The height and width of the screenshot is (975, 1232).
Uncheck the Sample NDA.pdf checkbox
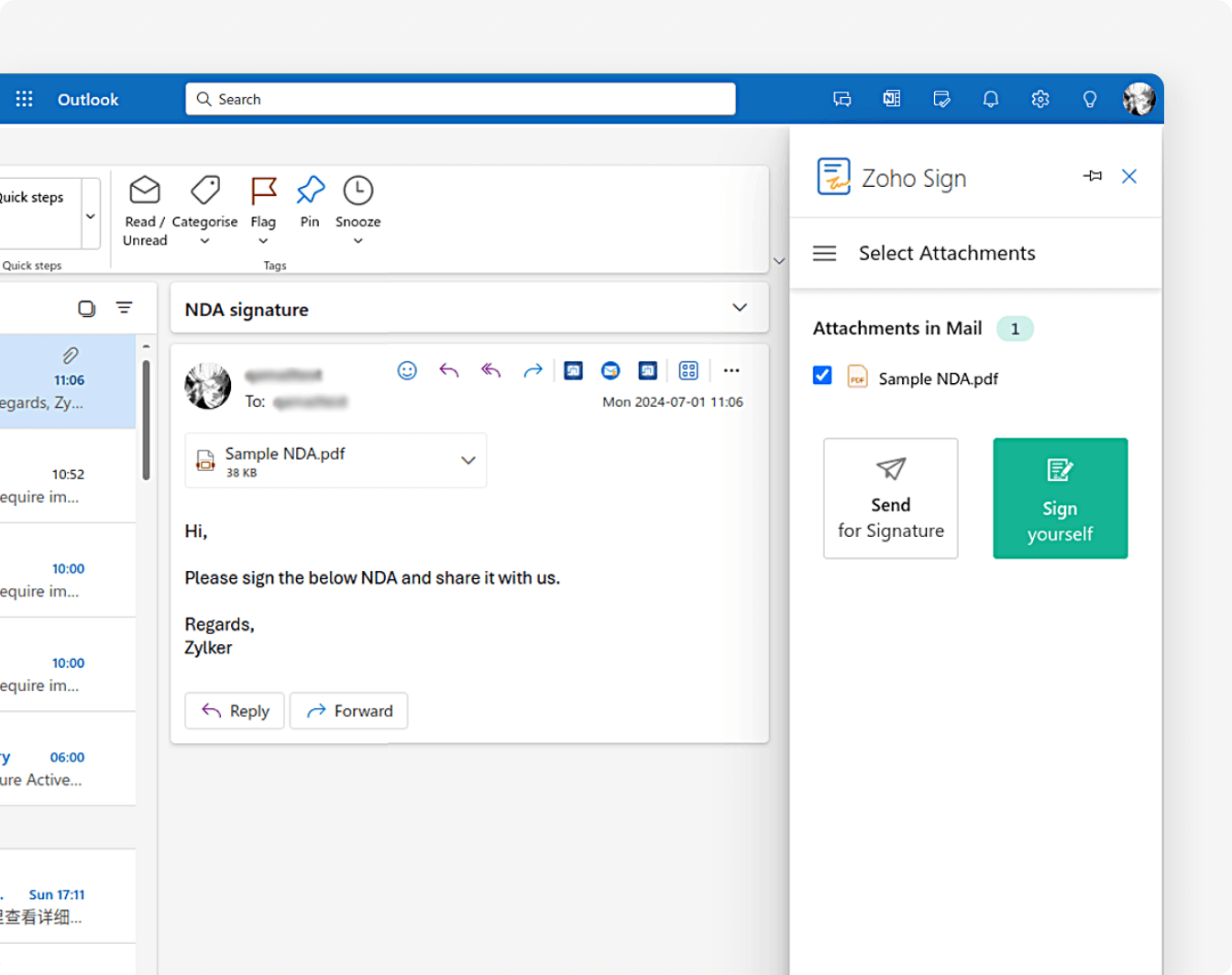(822, 375)
